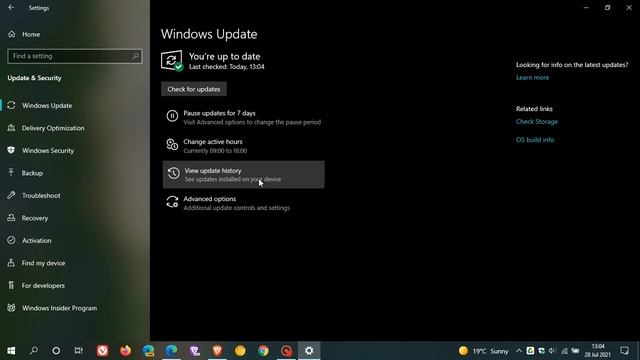Show hidden system tray icons

pos(519,351)
